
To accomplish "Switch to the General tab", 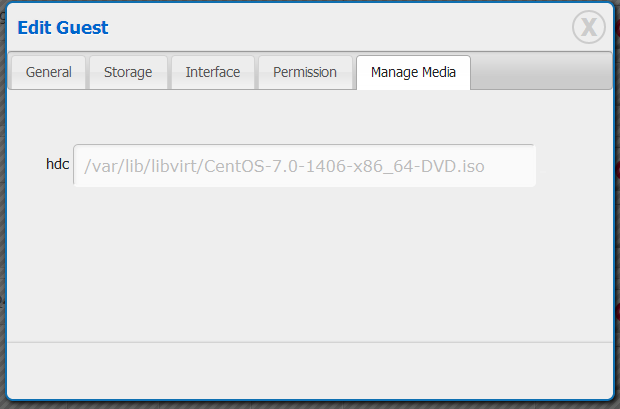I will tap(48, 72).
